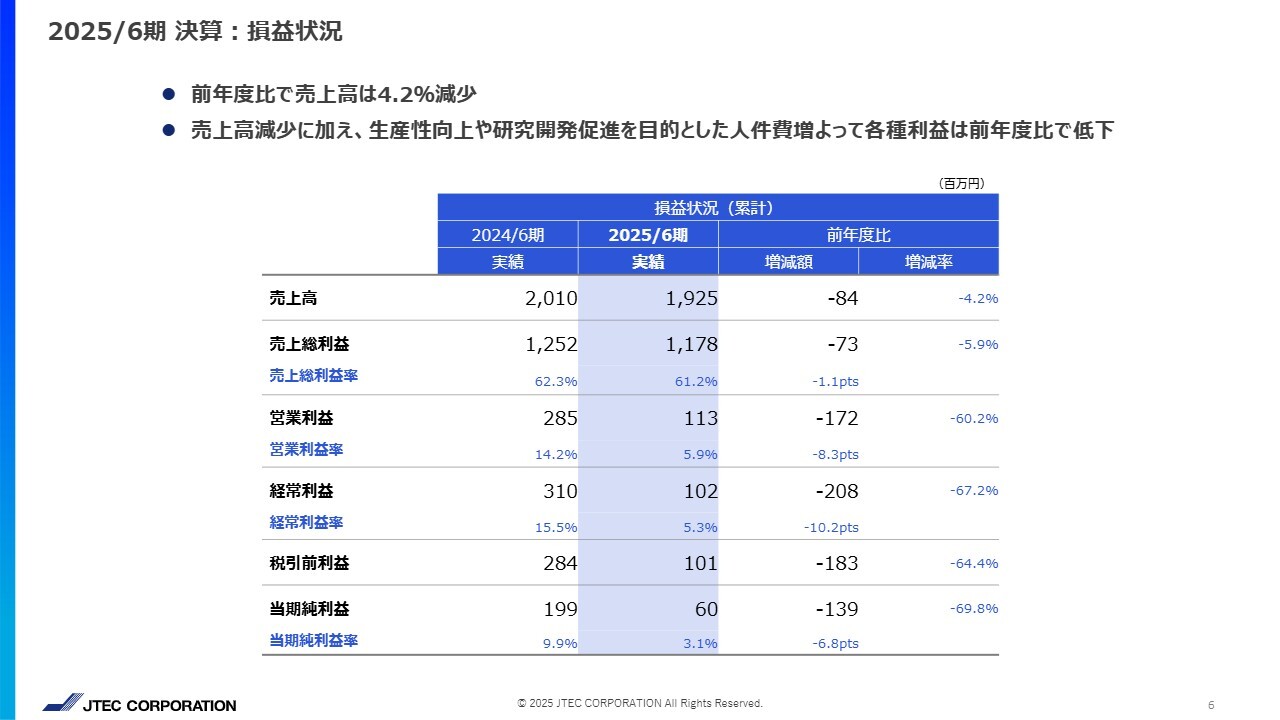1280x720 pixels.
Task: Click the -172 change value
Action: 837,418
